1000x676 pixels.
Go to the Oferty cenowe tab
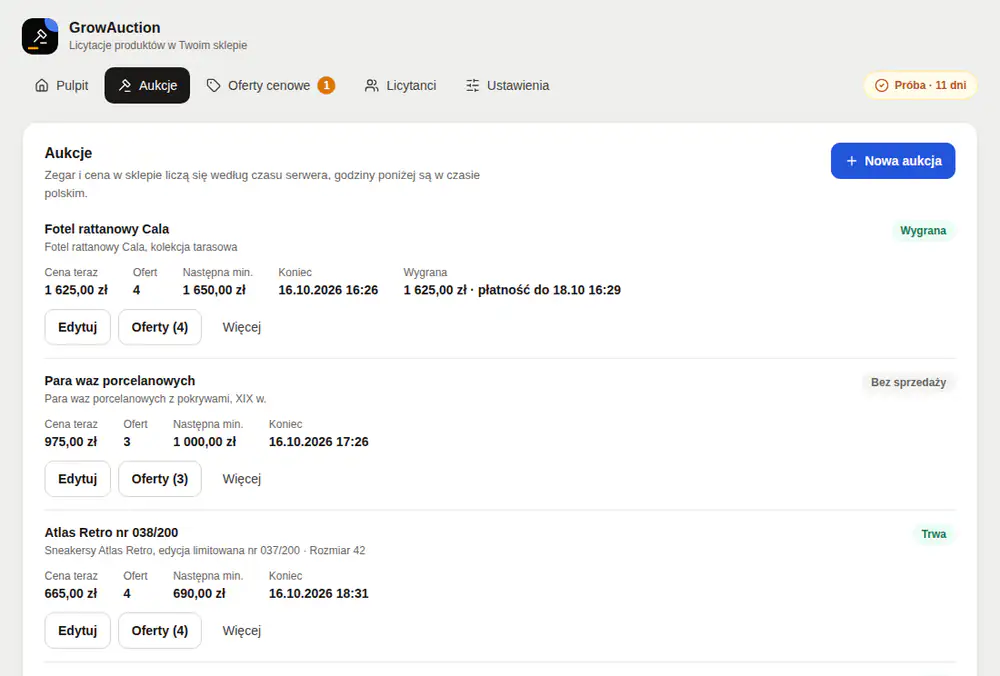click(x=270, y=85)
